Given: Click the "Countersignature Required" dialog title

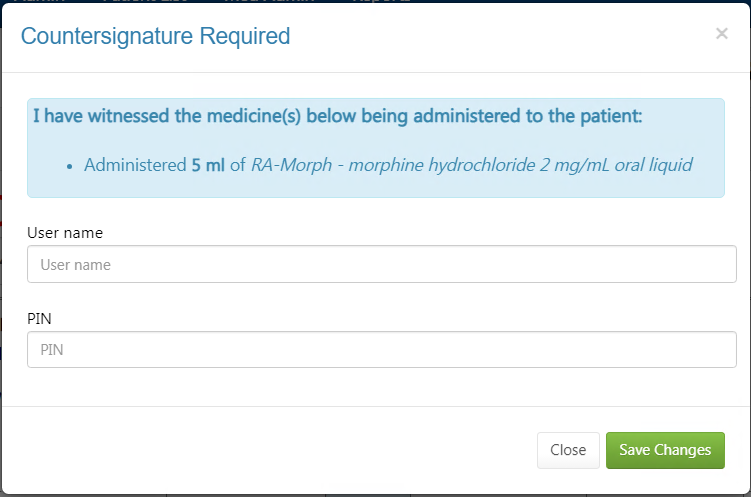Looking at the screenshot, I should pyautogui.click(x=155, y=37).
